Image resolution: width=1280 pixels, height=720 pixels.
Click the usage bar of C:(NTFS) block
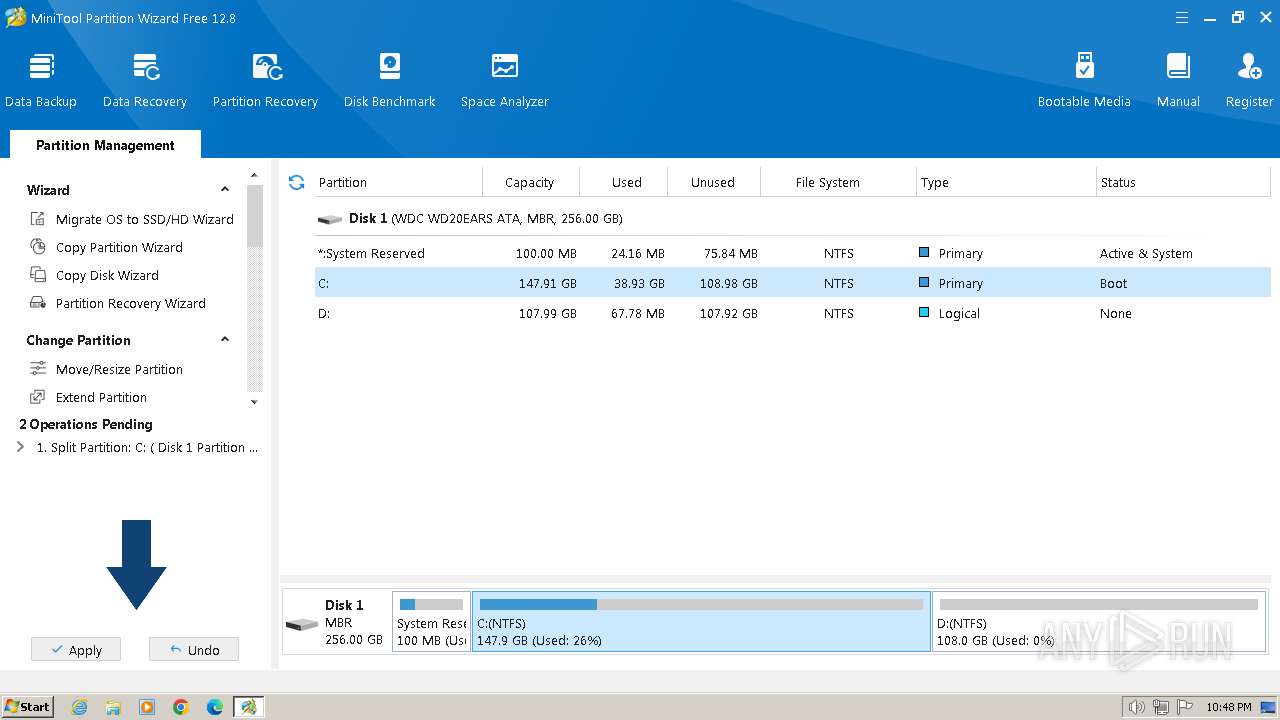[x=701, y=604]
